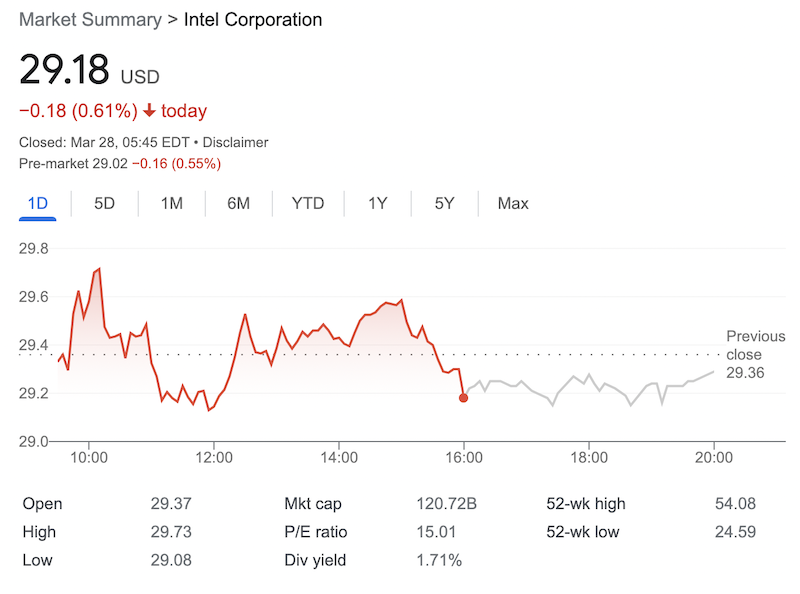800x594 pixels.
Task: Click the 52-wk low value 24.59
Action: [x=735, y=532]
